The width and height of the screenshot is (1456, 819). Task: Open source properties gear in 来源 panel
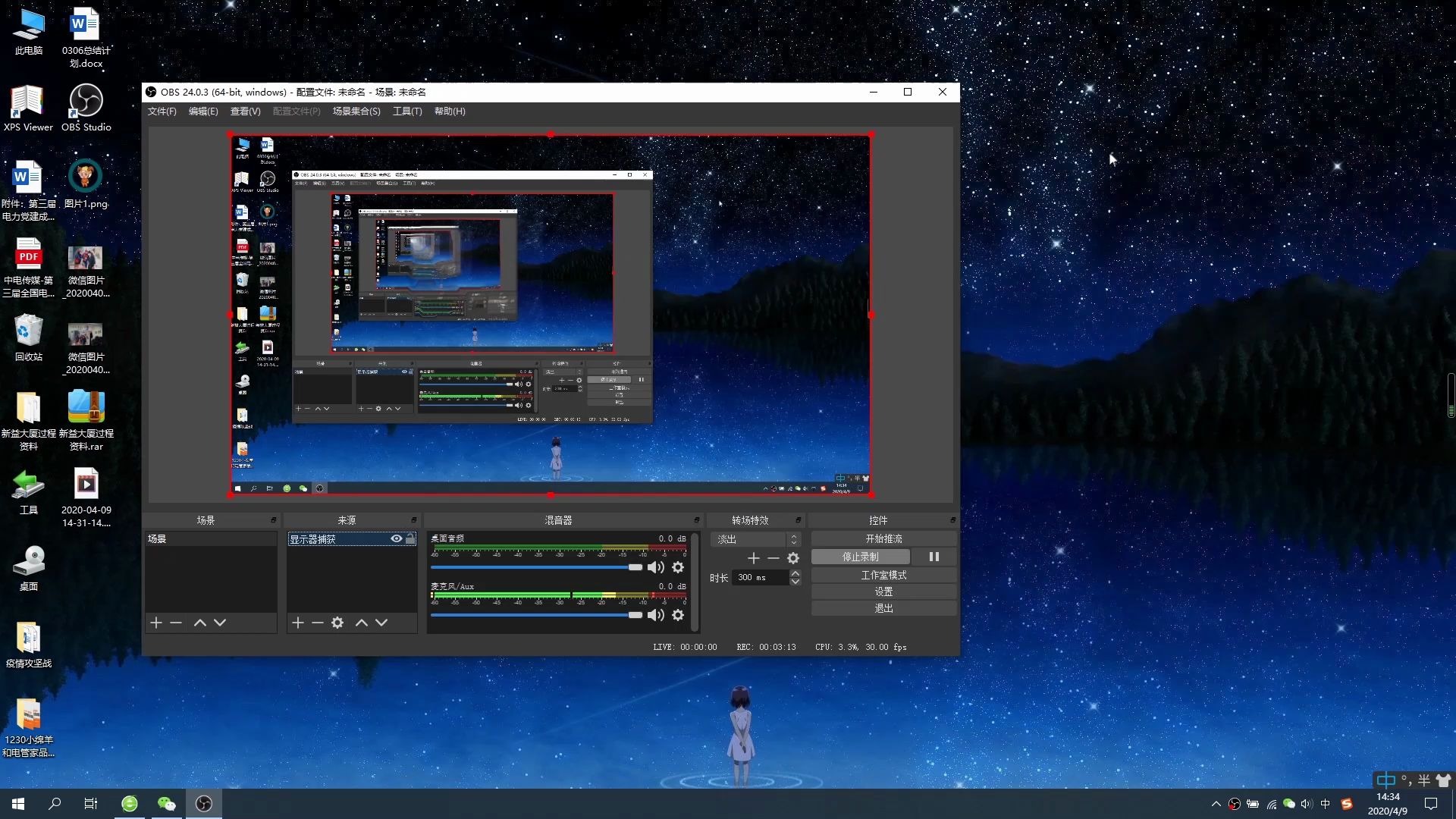tap(337, 623)
